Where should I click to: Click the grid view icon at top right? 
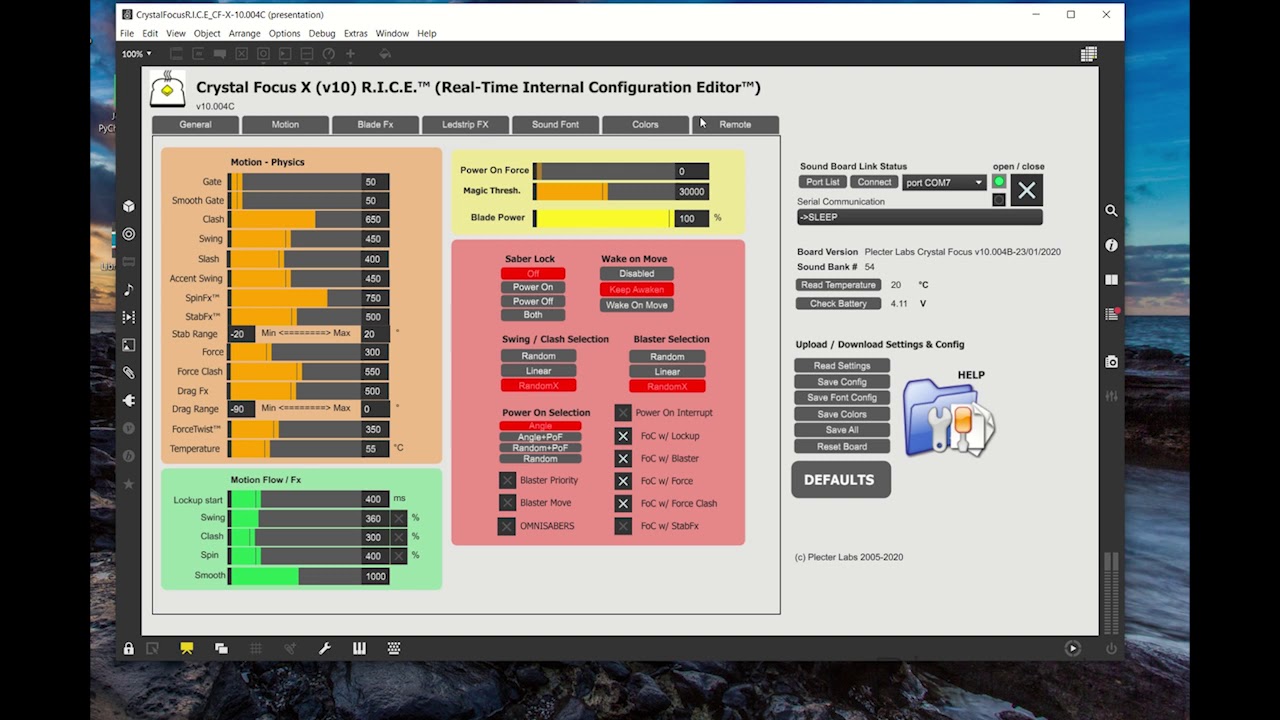pos(1089,54)
